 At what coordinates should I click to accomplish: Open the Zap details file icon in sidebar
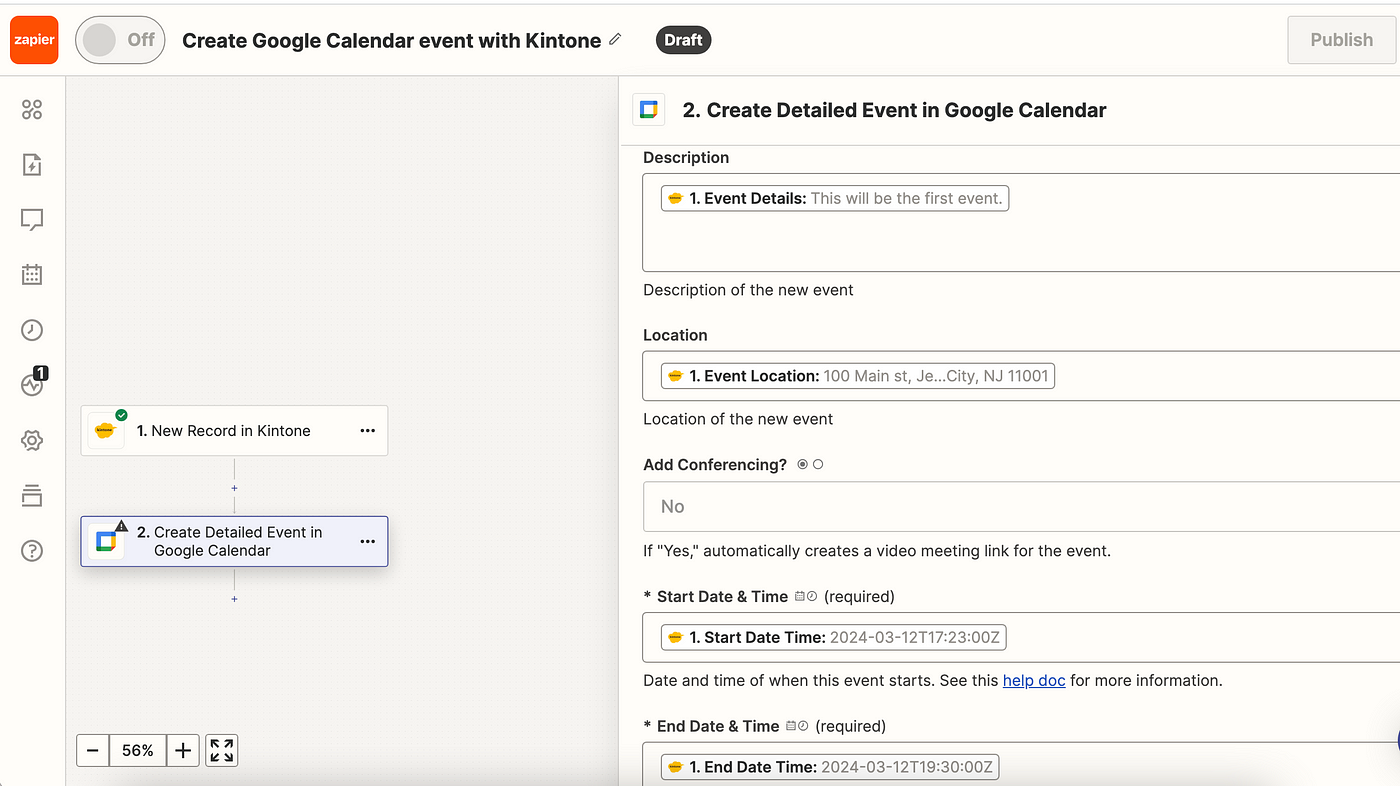[32, 165]
